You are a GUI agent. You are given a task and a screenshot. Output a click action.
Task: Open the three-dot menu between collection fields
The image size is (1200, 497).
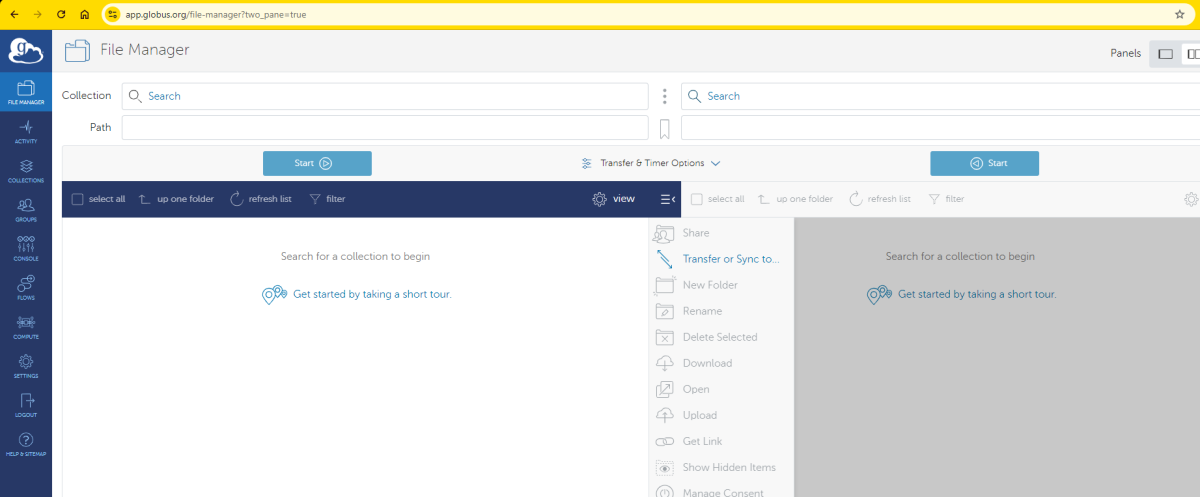coord(664,96)
